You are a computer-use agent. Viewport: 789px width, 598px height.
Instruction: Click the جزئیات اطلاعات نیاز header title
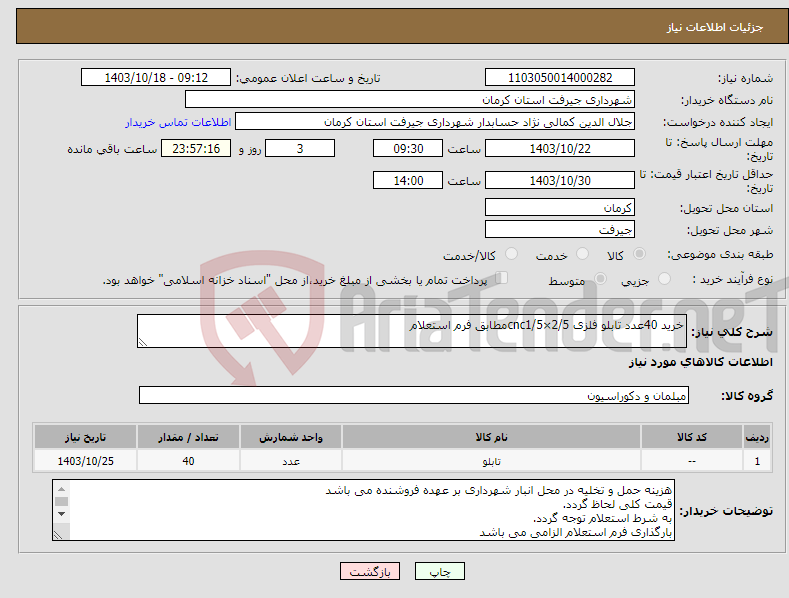tap(715, 27)
